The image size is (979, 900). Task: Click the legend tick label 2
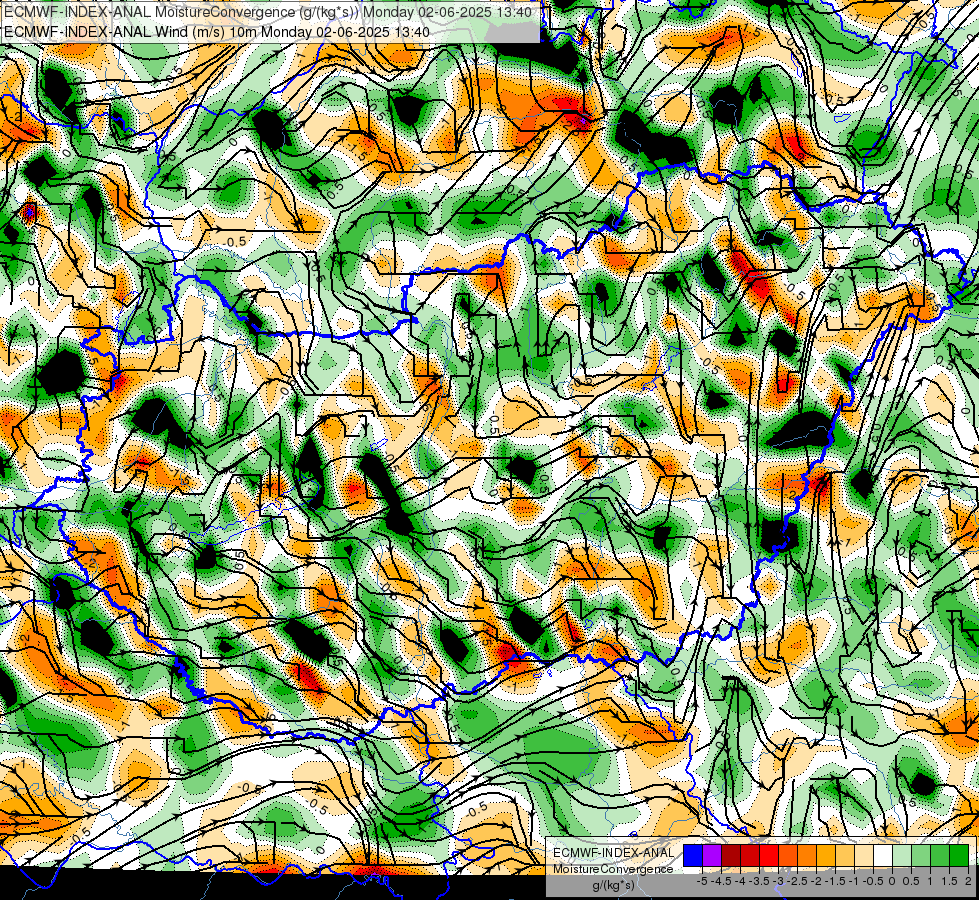[968, 881]
